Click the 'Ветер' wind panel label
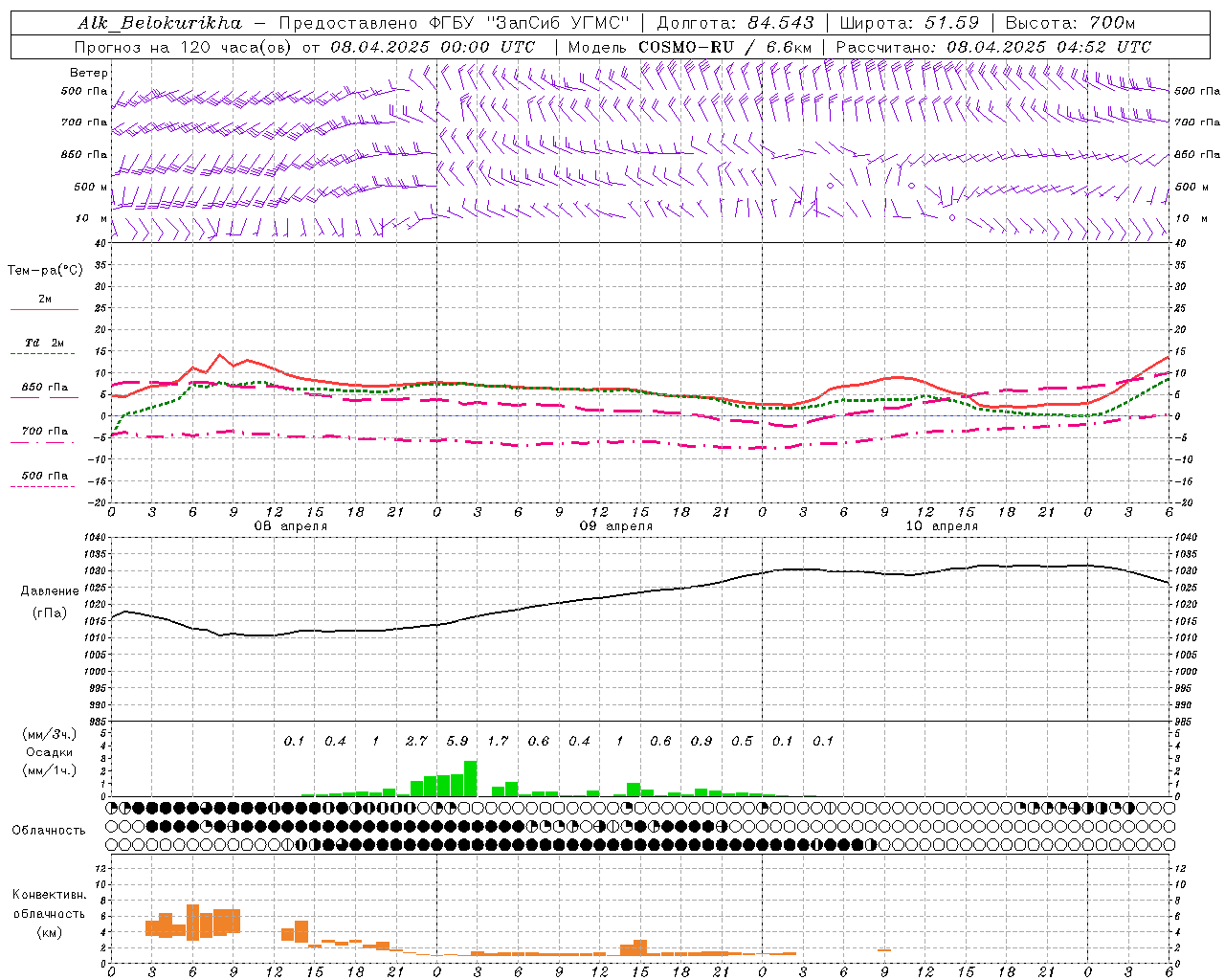The image size is (1225, 980). 89,73
